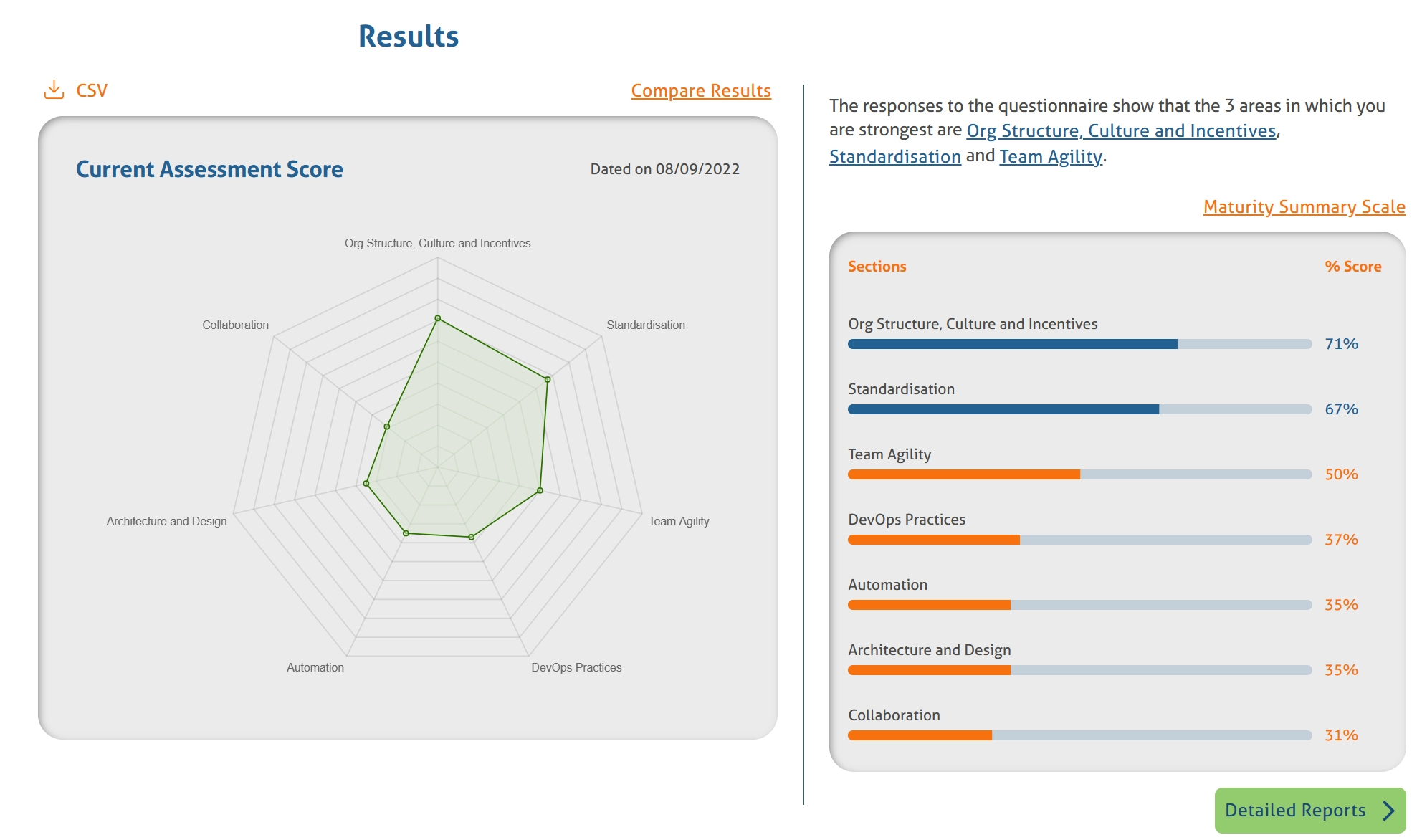
Task: Click the Automation axis label on the radar chart
Action: tap(315, 667)
